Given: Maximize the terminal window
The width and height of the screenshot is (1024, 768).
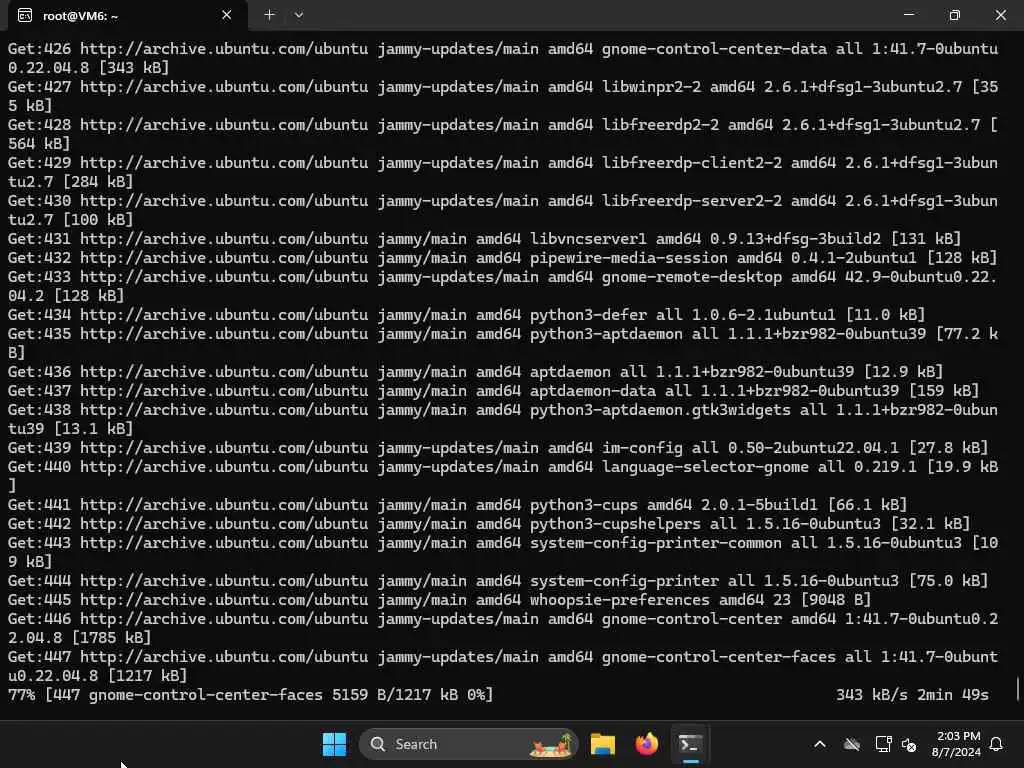Looking at the screenshot, I should point(954,15).
